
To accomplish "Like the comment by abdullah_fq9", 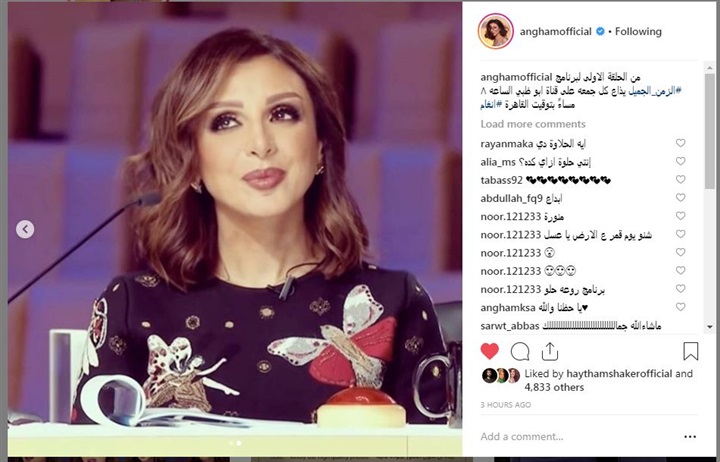I will [x=681, y=197].
